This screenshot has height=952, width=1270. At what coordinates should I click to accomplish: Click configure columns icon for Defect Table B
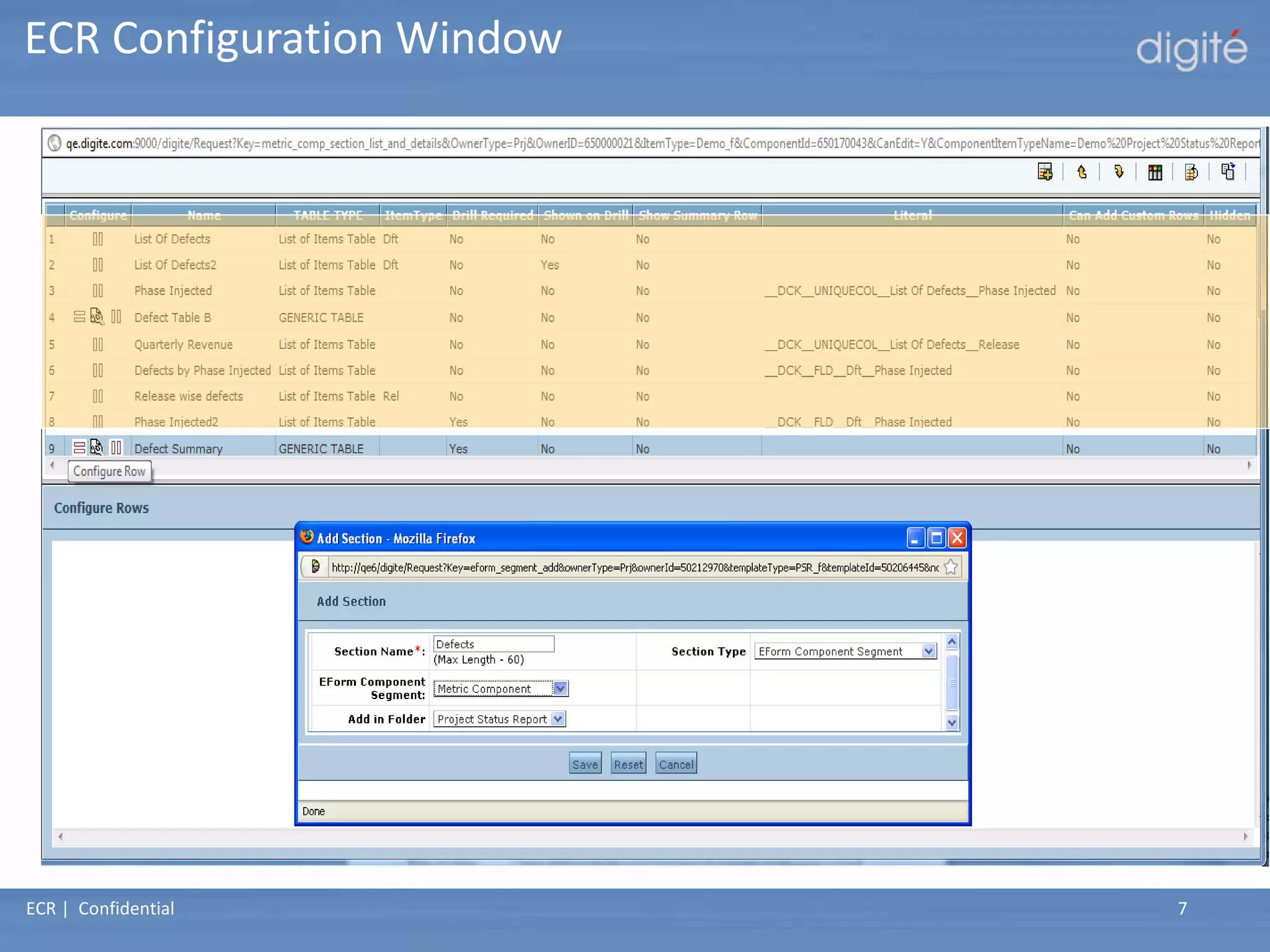pyautogui.click(x=116, y=317)
